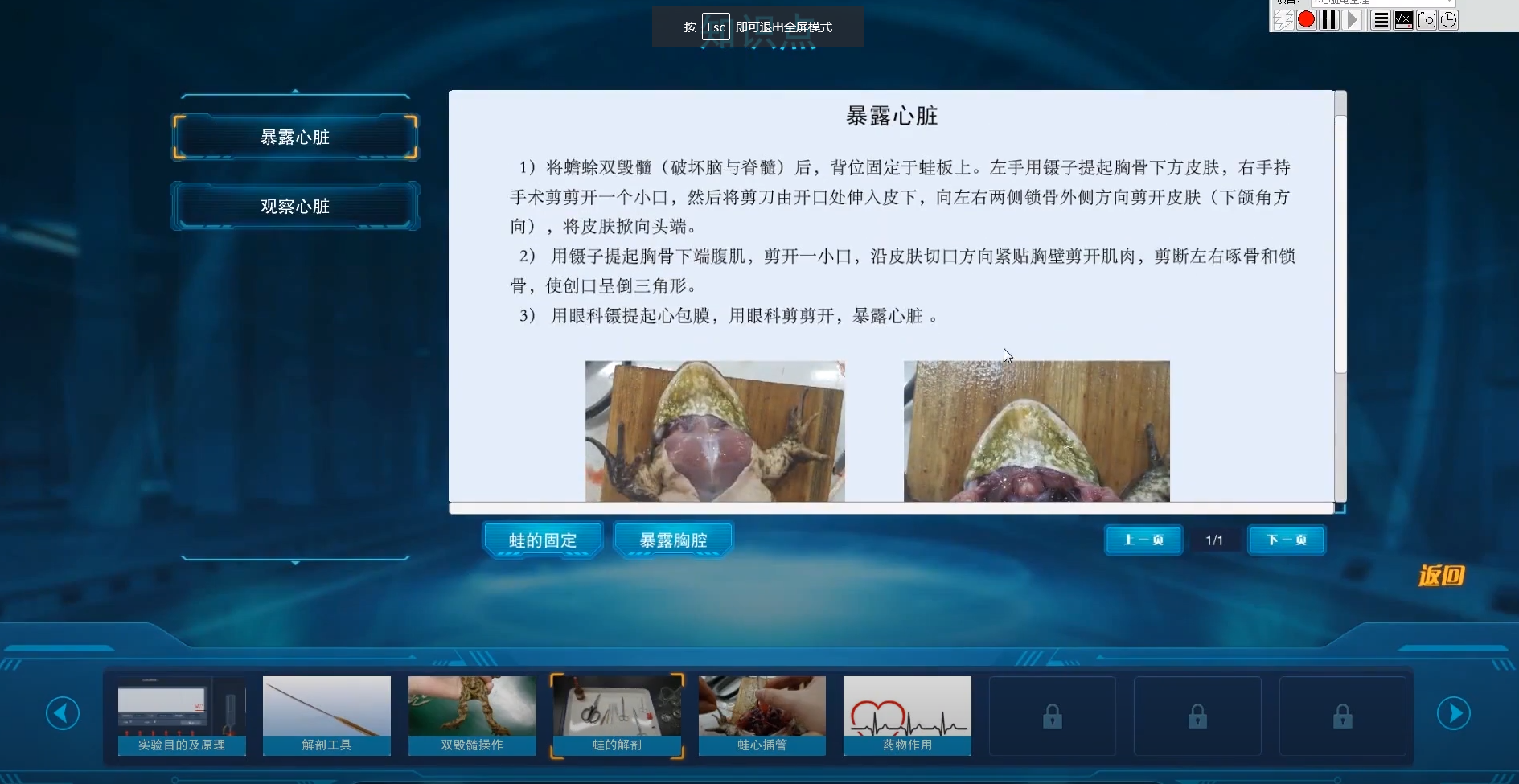Viewport: 1519px width, 784px height.
Task: Click the third locked module slot
Action: 1343,716
